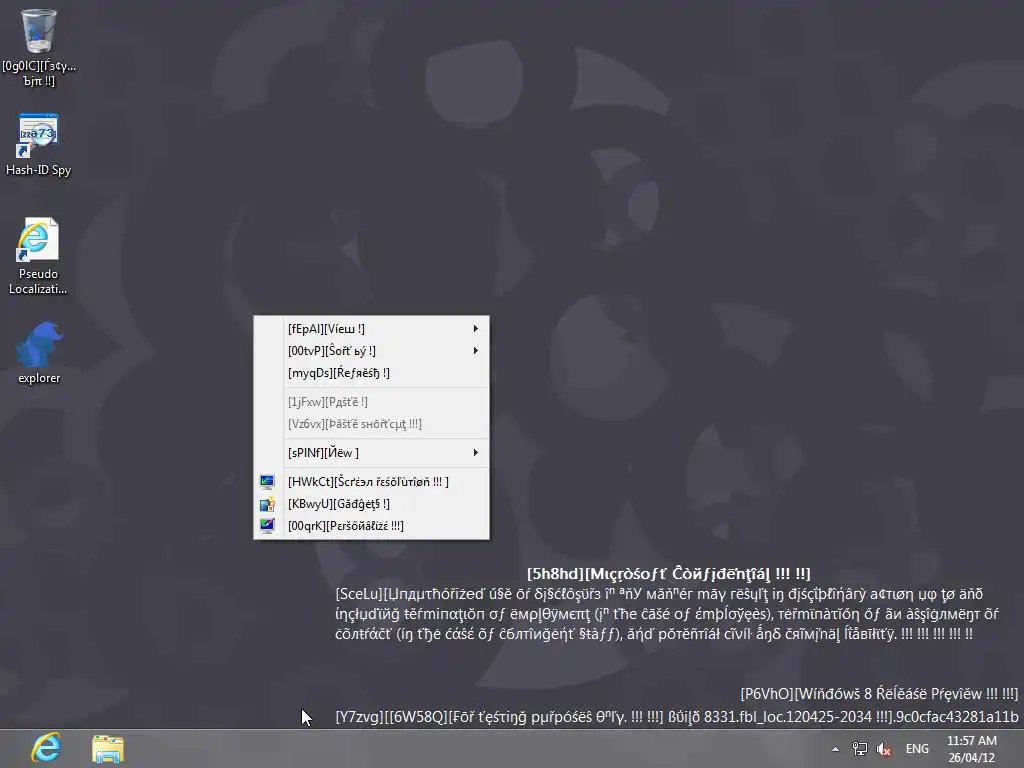This screenshot has height=768, width=1024.
Task: Open the ENG input language indicator
Action: click(x=917, y=749)
